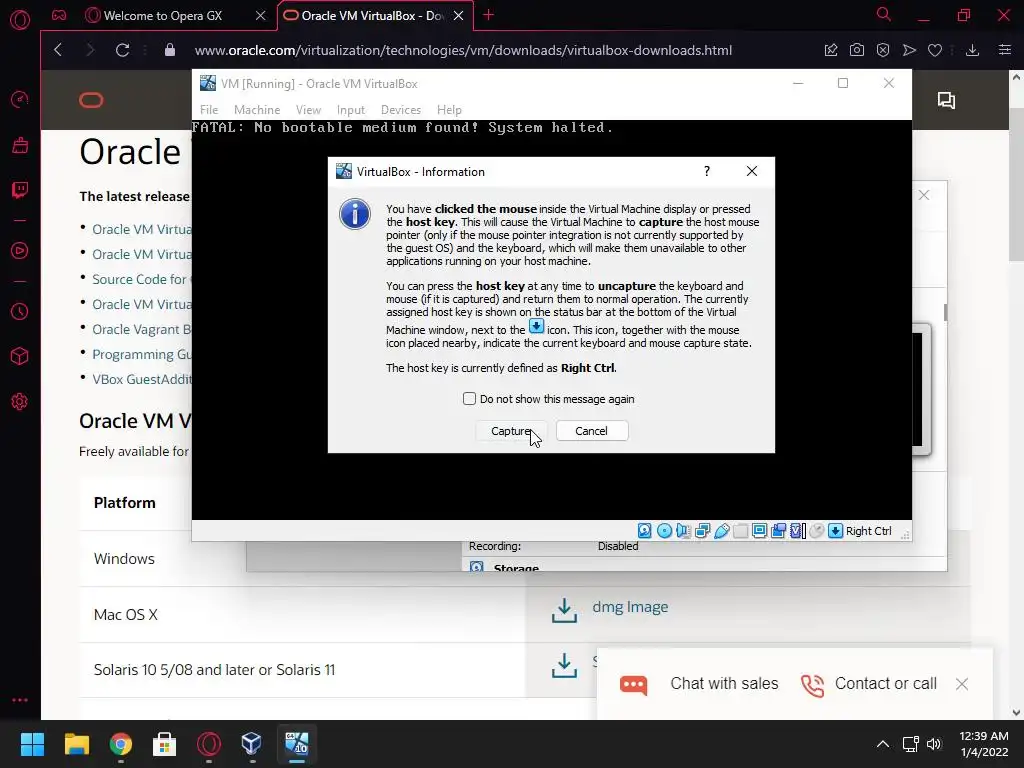Open the Oracle page chat bubbles icon
This screenshot has width=1024, height=768.
tap(946, 100)
